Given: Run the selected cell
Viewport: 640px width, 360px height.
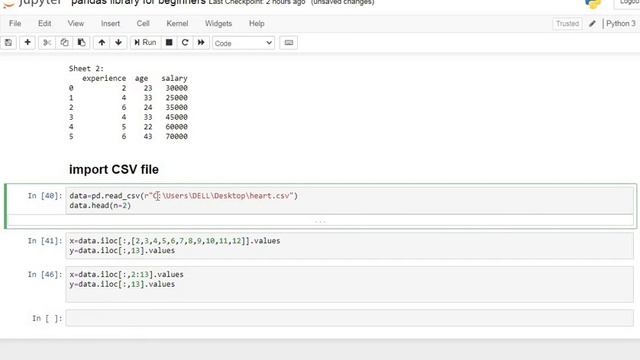Looking at the screenshot, I should point(145,42).
